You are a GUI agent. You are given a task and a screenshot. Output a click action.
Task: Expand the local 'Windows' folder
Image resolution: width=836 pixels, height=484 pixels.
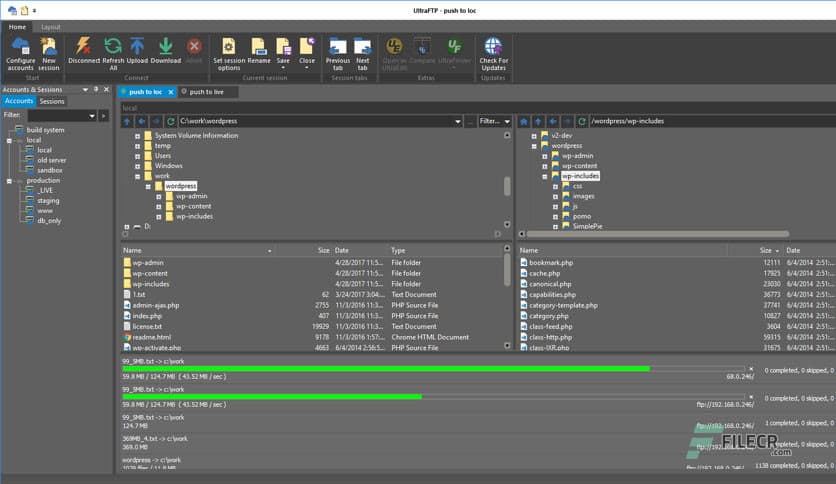pyautogui.click(x=137, y=166)
